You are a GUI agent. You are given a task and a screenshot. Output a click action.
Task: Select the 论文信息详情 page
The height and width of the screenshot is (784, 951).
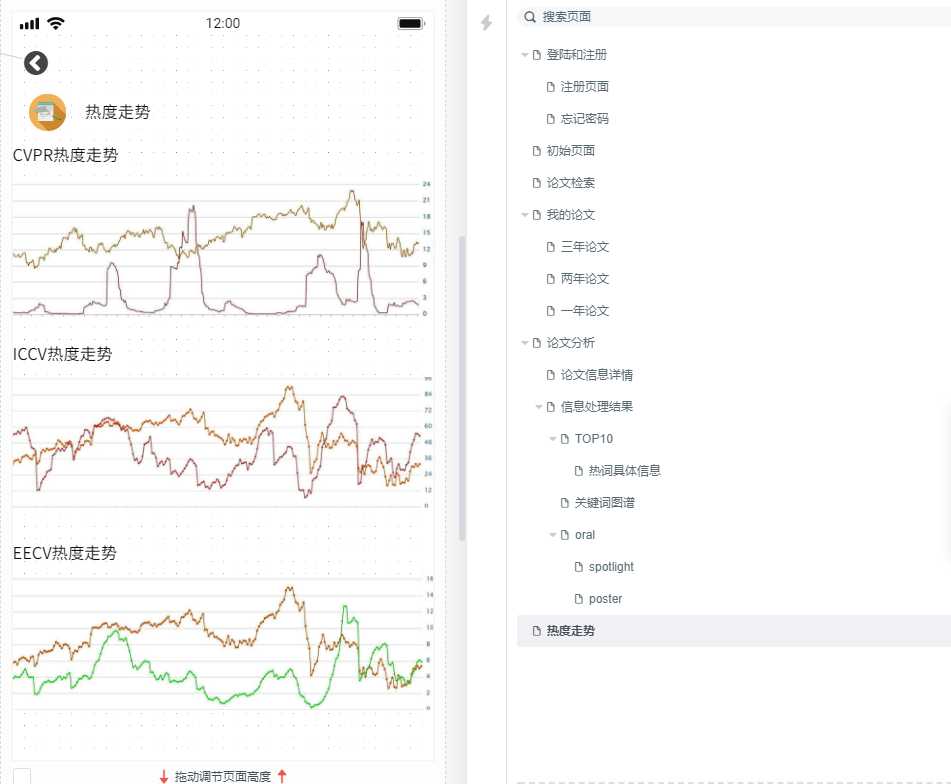pyautogui.click(x=597, y=375)
